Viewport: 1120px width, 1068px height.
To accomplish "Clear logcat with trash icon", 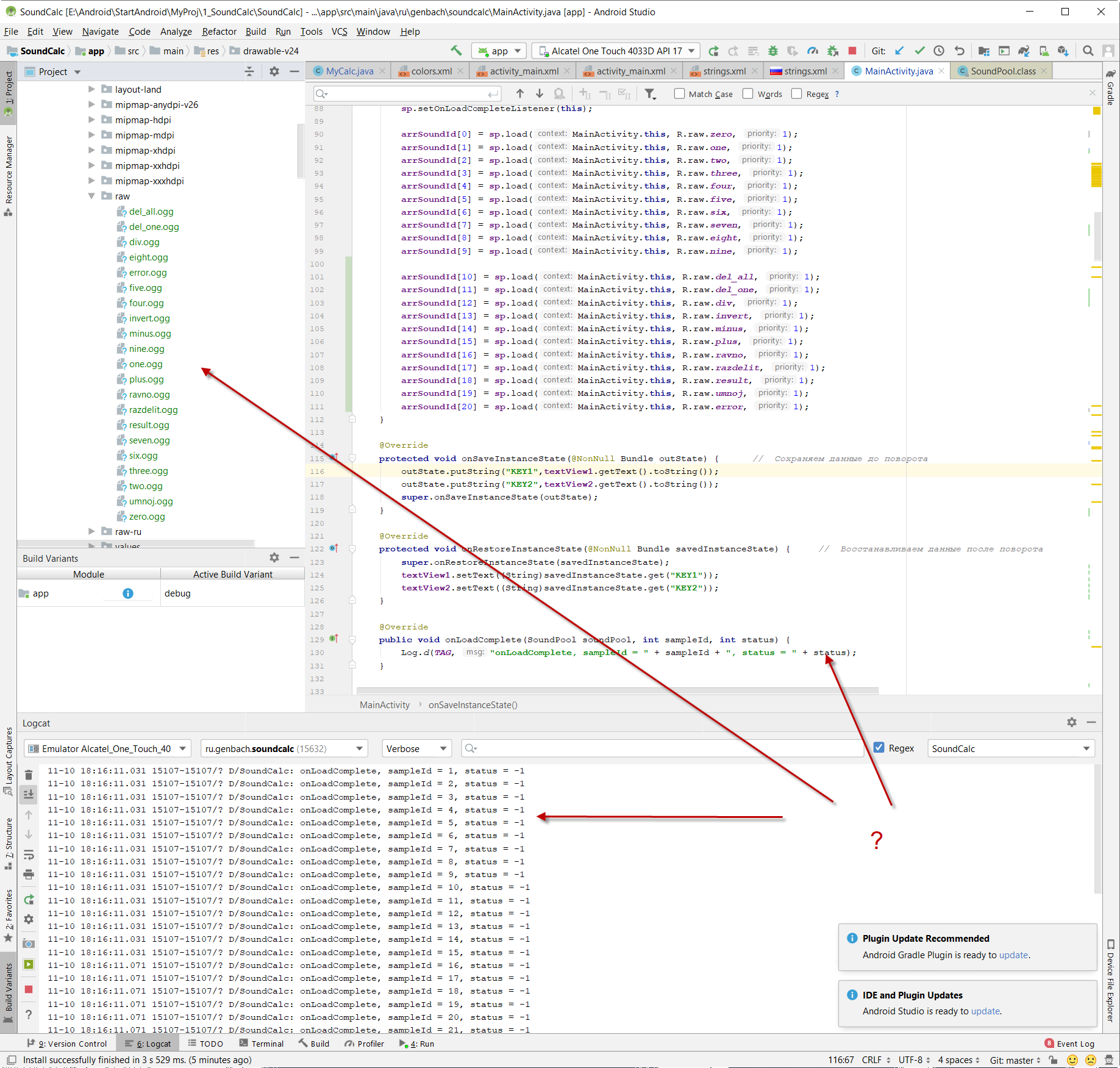I will (28, 775).
